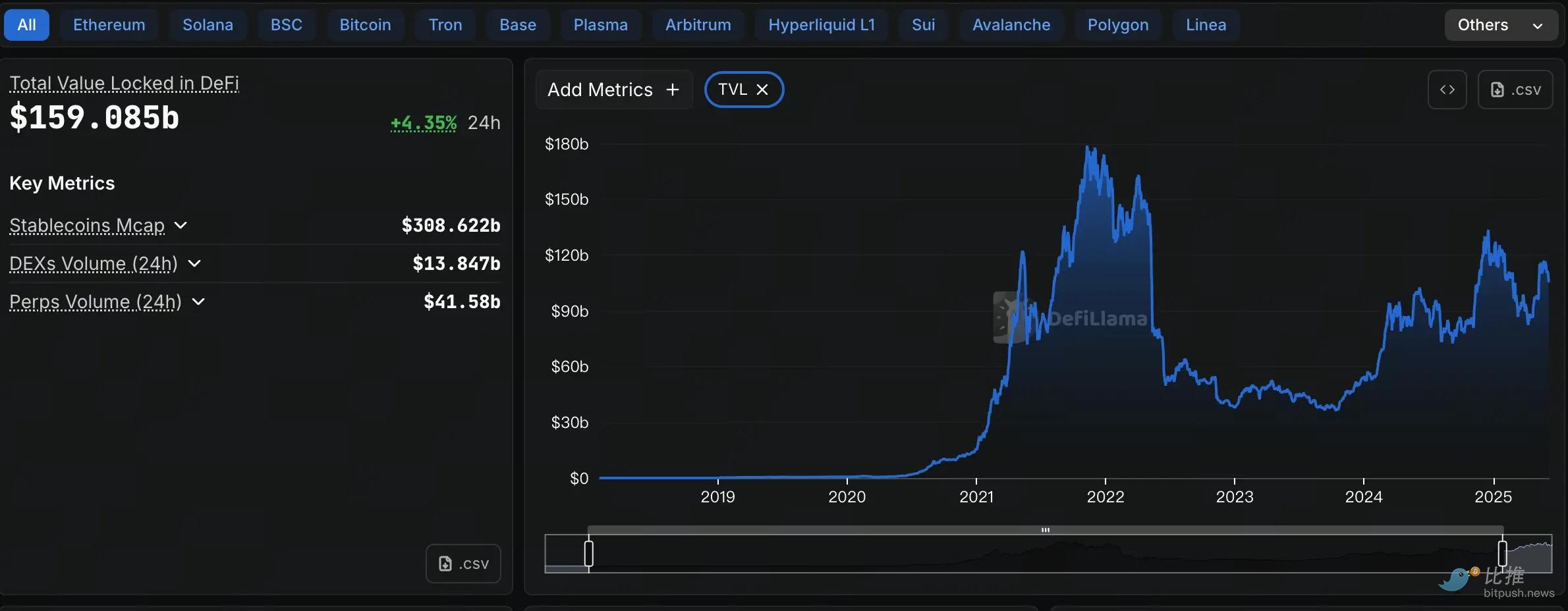Open the Others chains dropdown
Screen dimensions: 1568x611
pyautogui.click(x=1500, y=25)
